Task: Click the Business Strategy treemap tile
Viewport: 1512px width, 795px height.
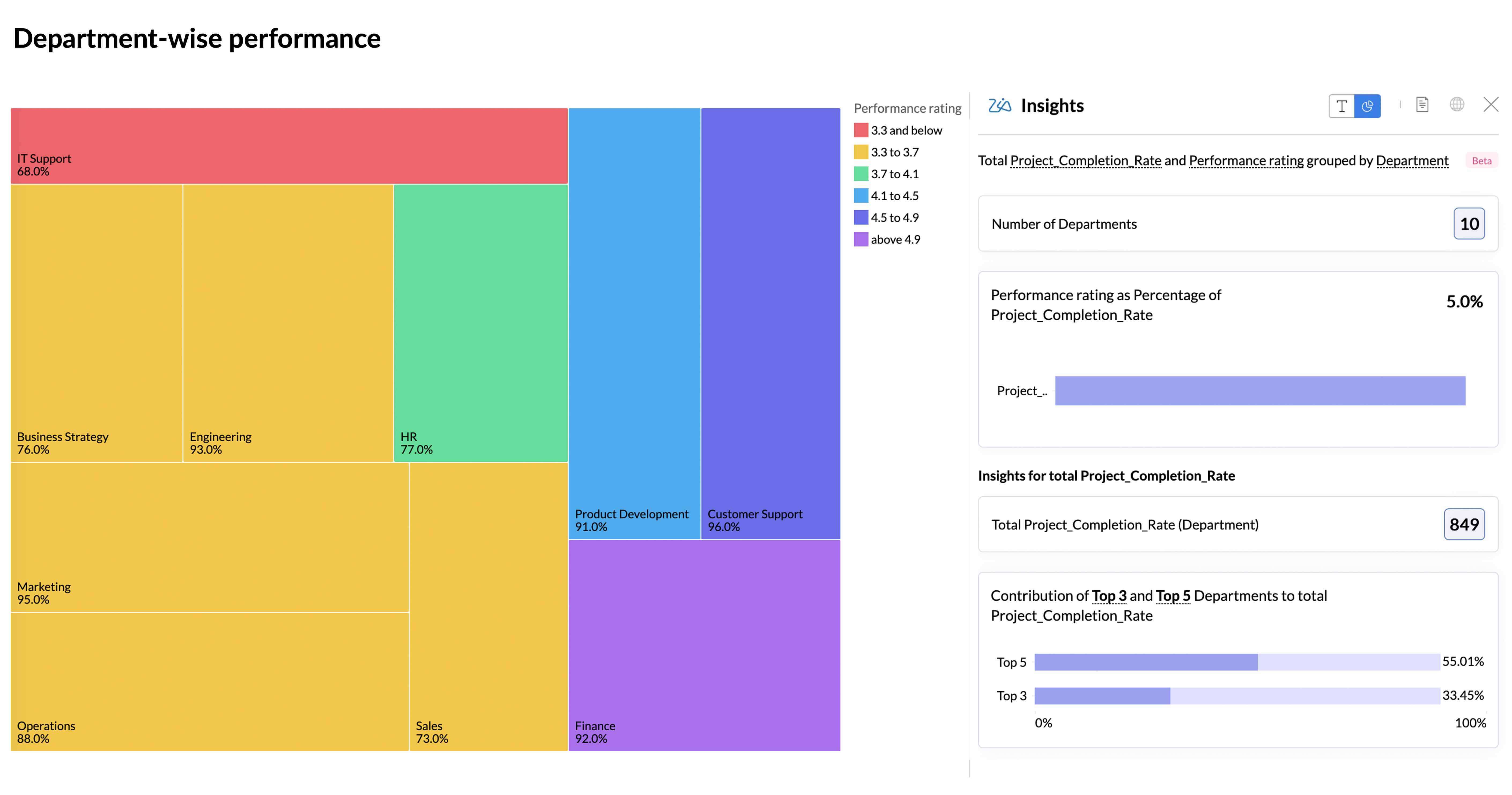Action: tap(97, 323)
